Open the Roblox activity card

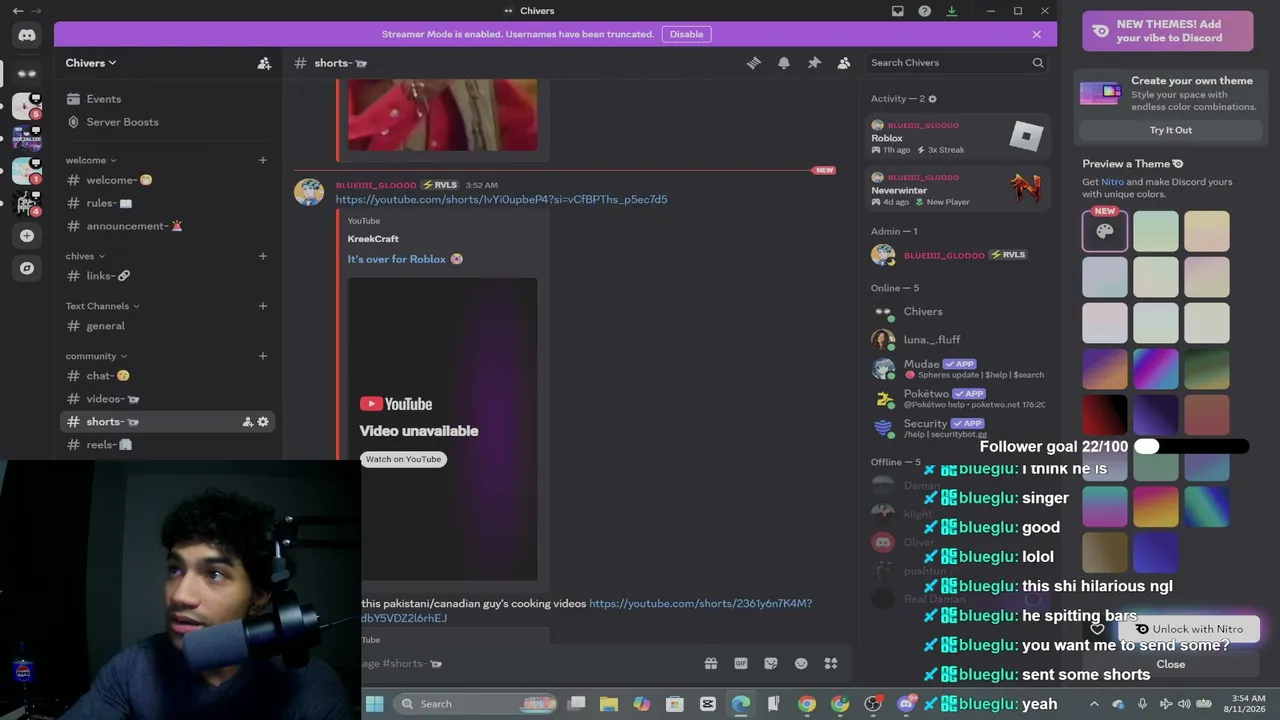(x=958, y=137)
